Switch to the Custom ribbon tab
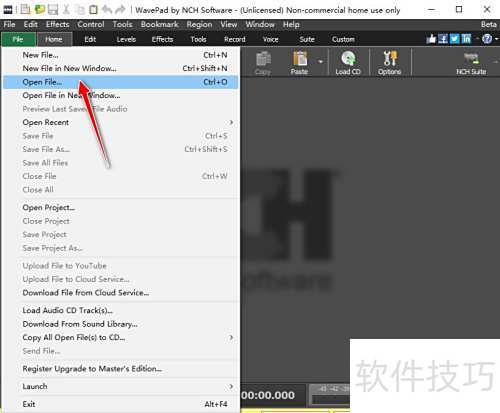 point(343,39)
